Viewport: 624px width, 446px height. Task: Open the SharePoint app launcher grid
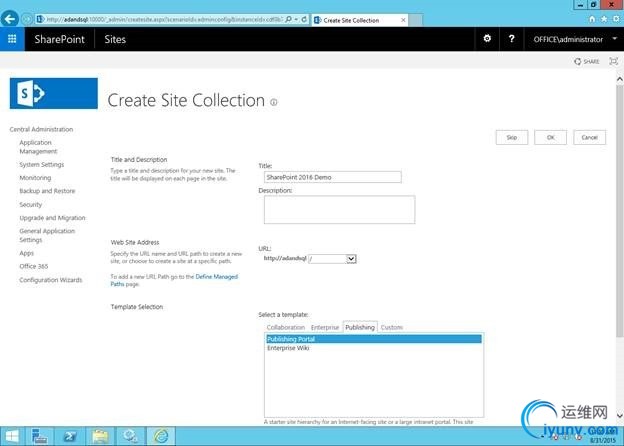[x=12, y=39]
